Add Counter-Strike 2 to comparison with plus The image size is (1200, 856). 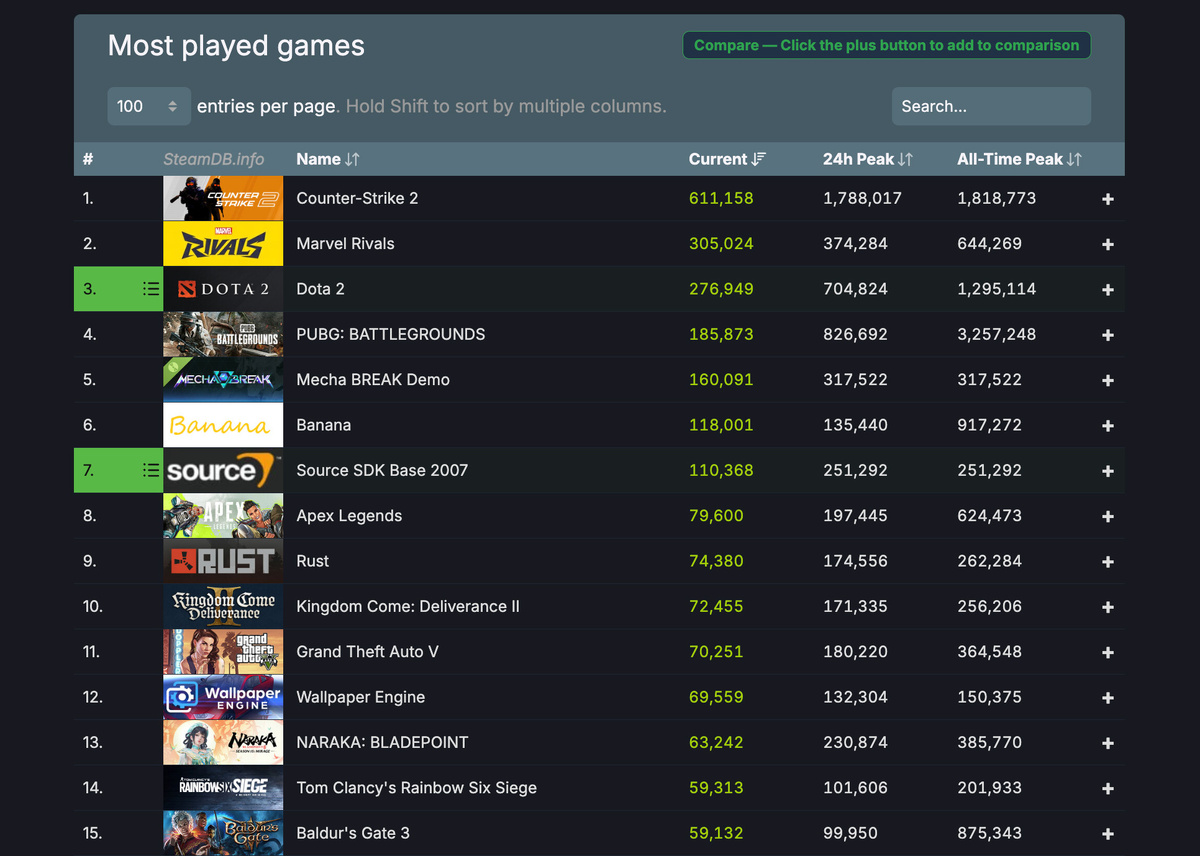1107,199
